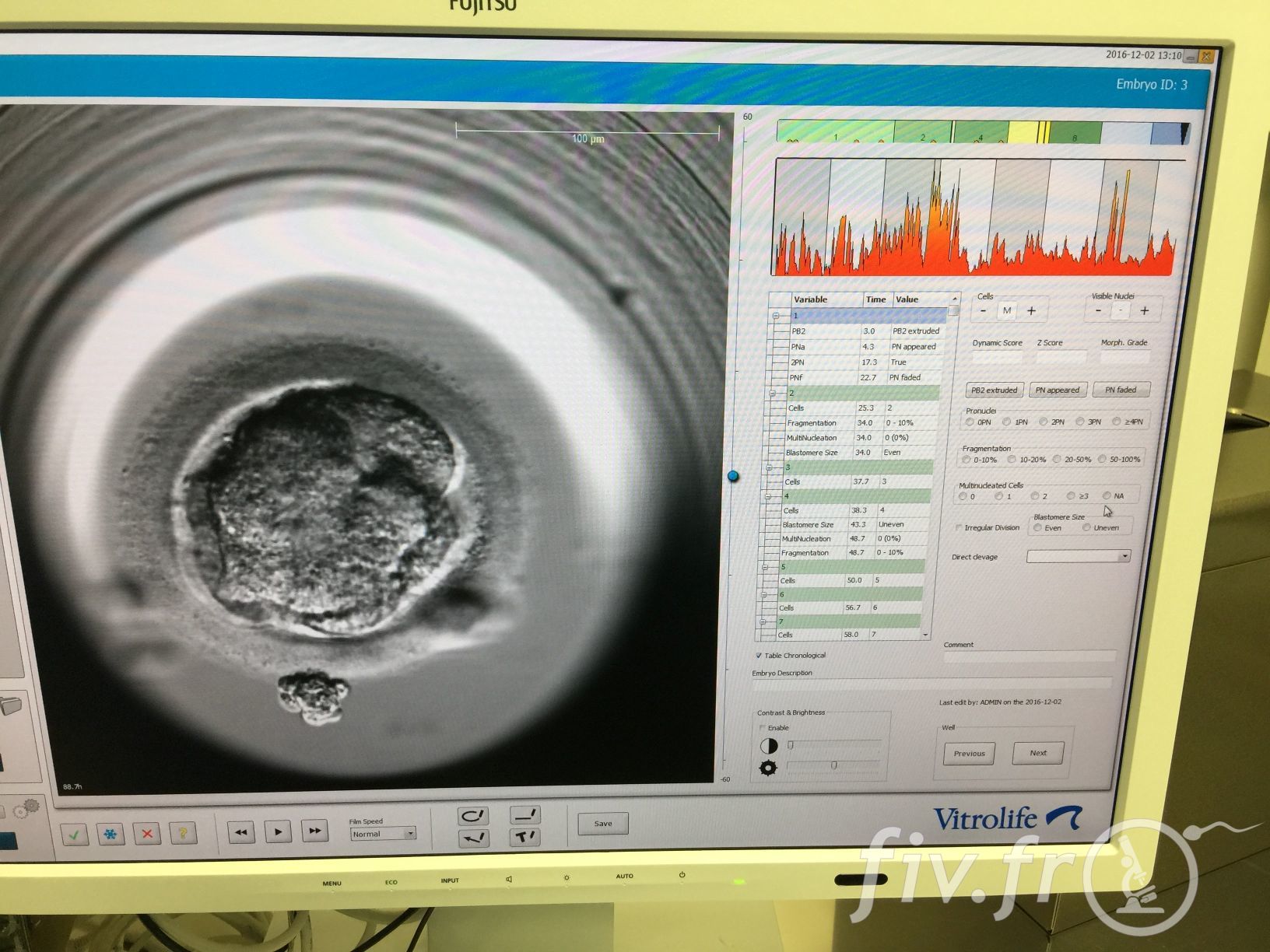Select the text annotation tool
The width and height of the screenshot is (1270, 952).
tap(525, 837)
